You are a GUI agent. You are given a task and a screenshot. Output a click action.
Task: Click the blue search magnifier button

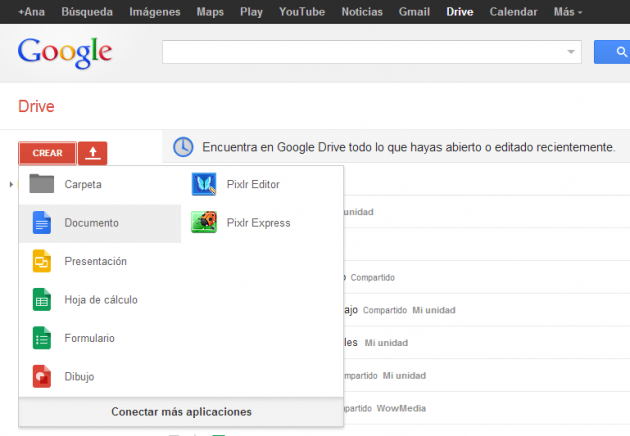612,52
